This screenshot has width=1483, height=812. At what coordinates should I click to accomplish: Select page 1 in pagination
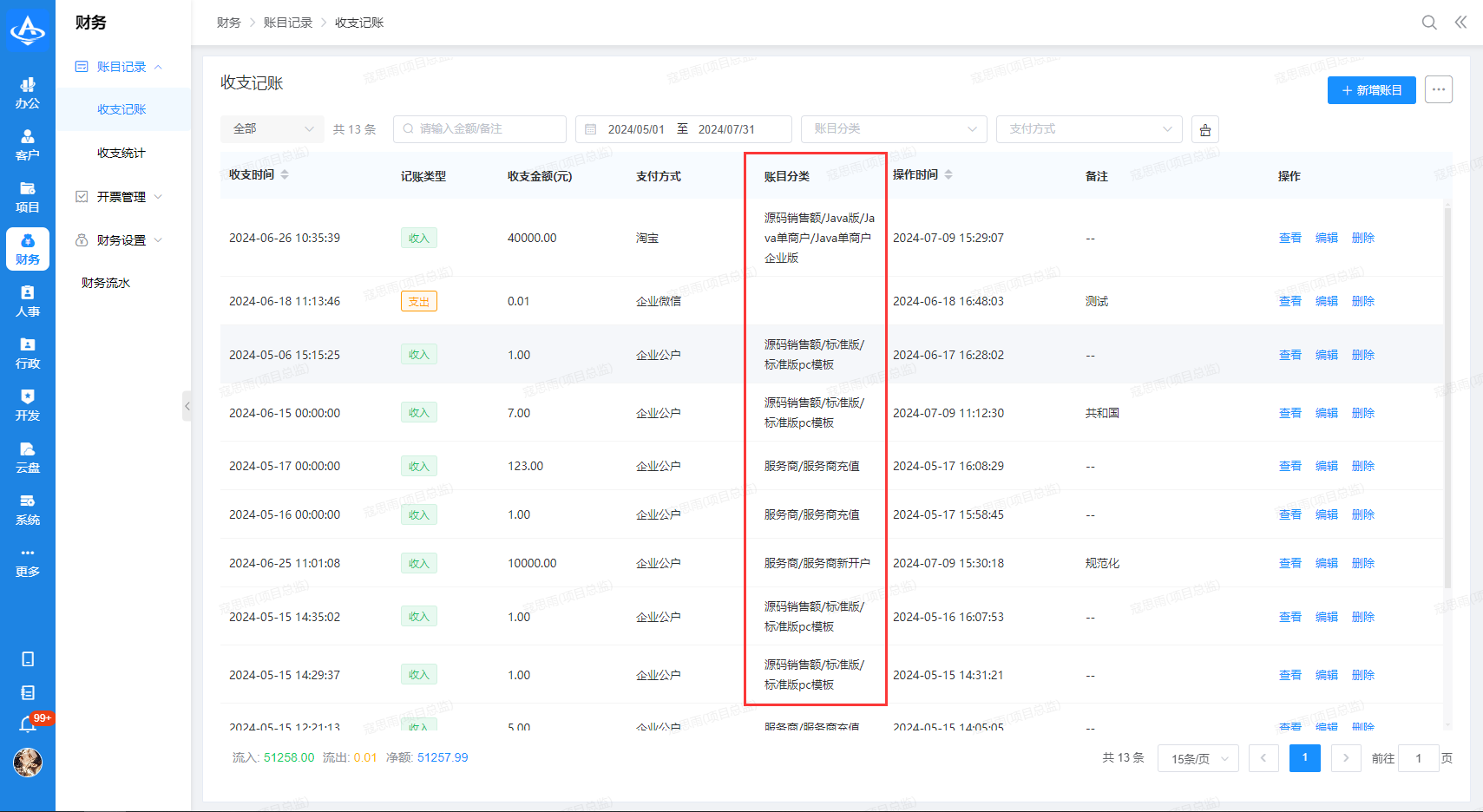tap(1305, 758)
